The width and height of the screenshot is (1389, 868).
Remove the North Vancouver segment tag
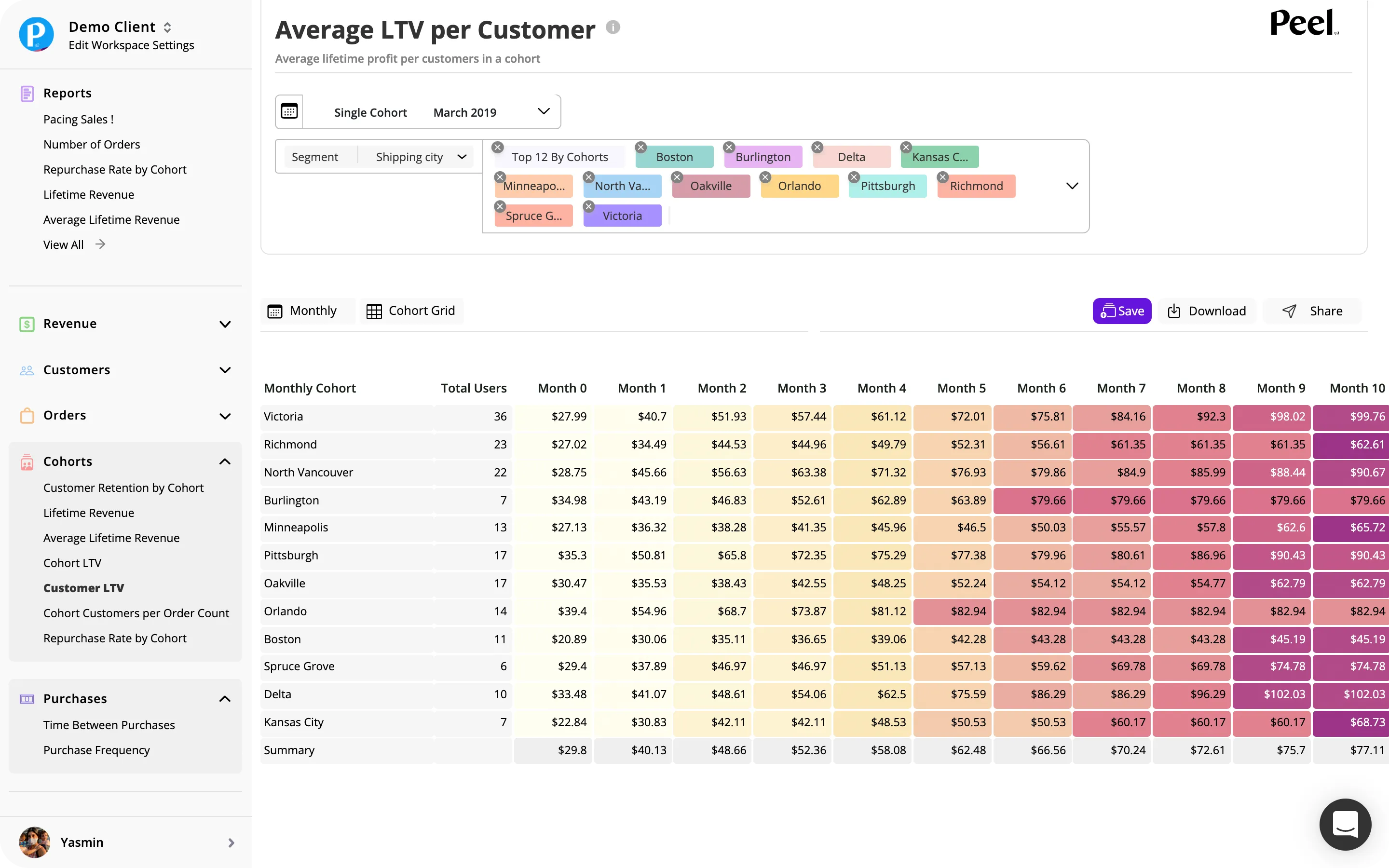[588, 177]
